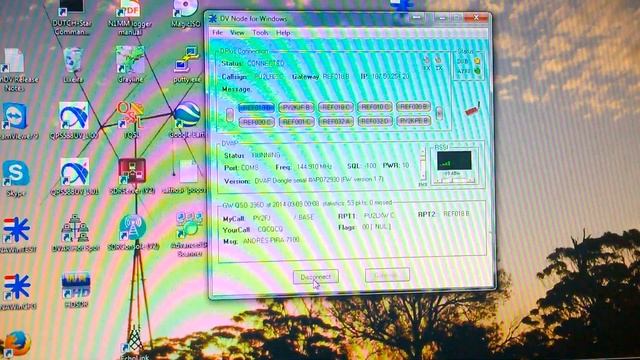Click the yellow DSR status LED
Viewport: 640px width, 360px height.
477,61
